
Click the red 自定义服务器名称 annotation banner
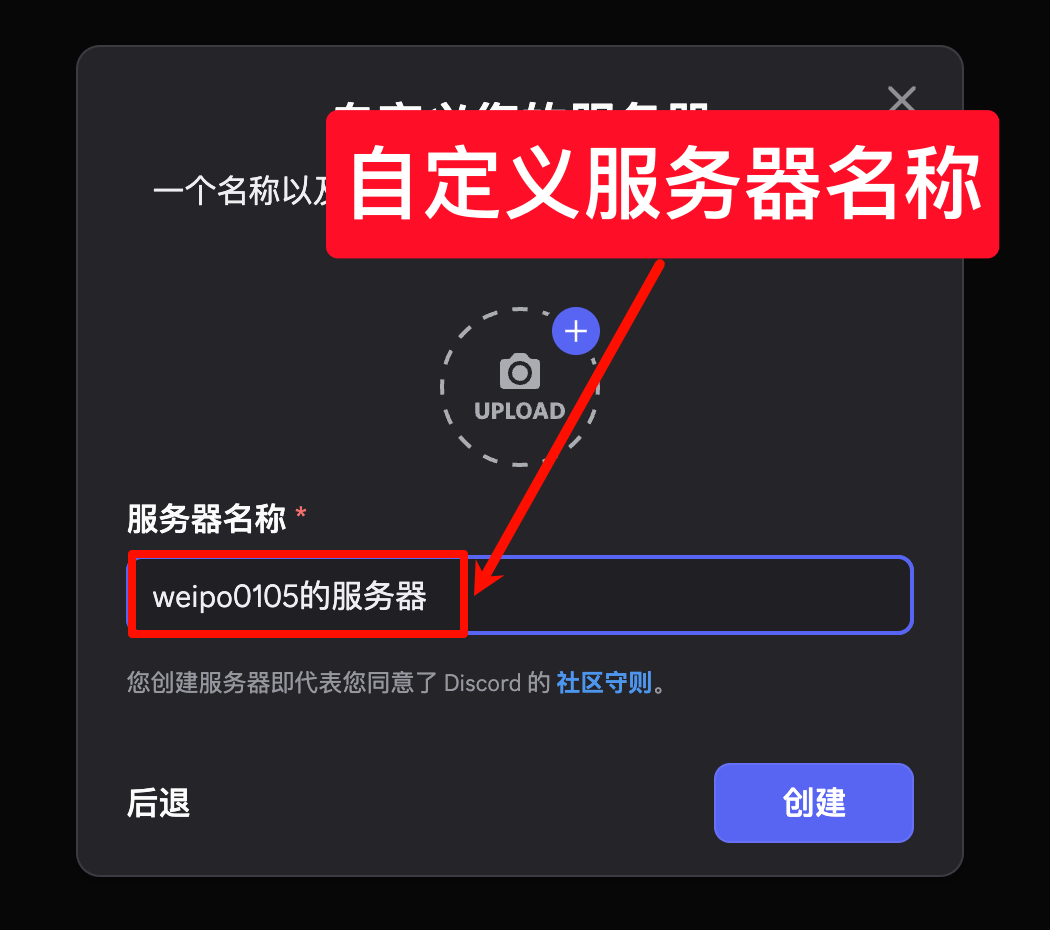point(662,184)
